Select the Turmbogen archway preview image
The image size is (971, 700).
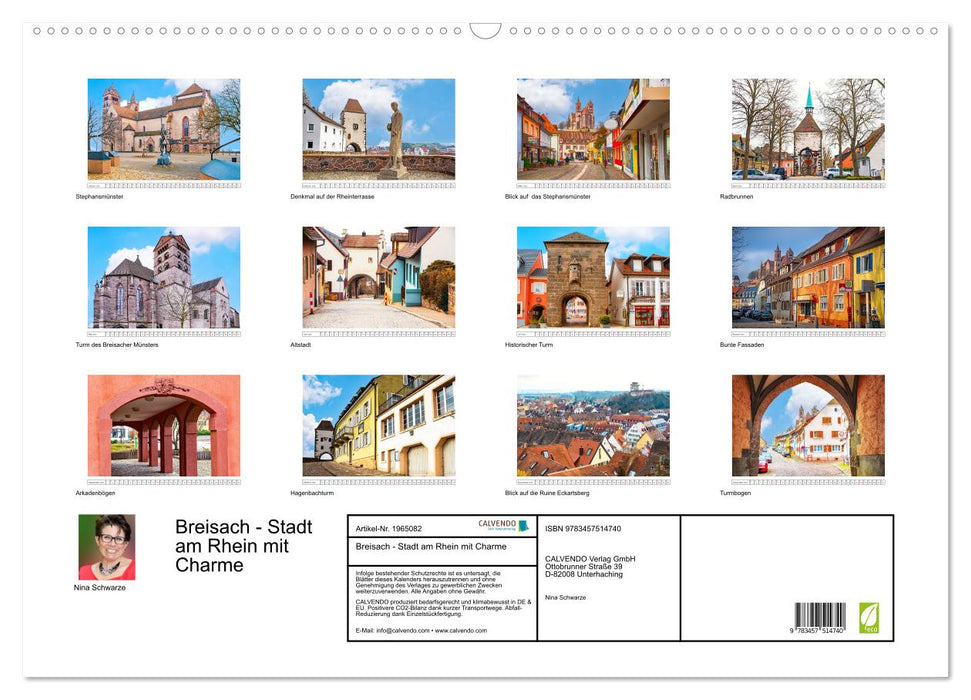808,425
